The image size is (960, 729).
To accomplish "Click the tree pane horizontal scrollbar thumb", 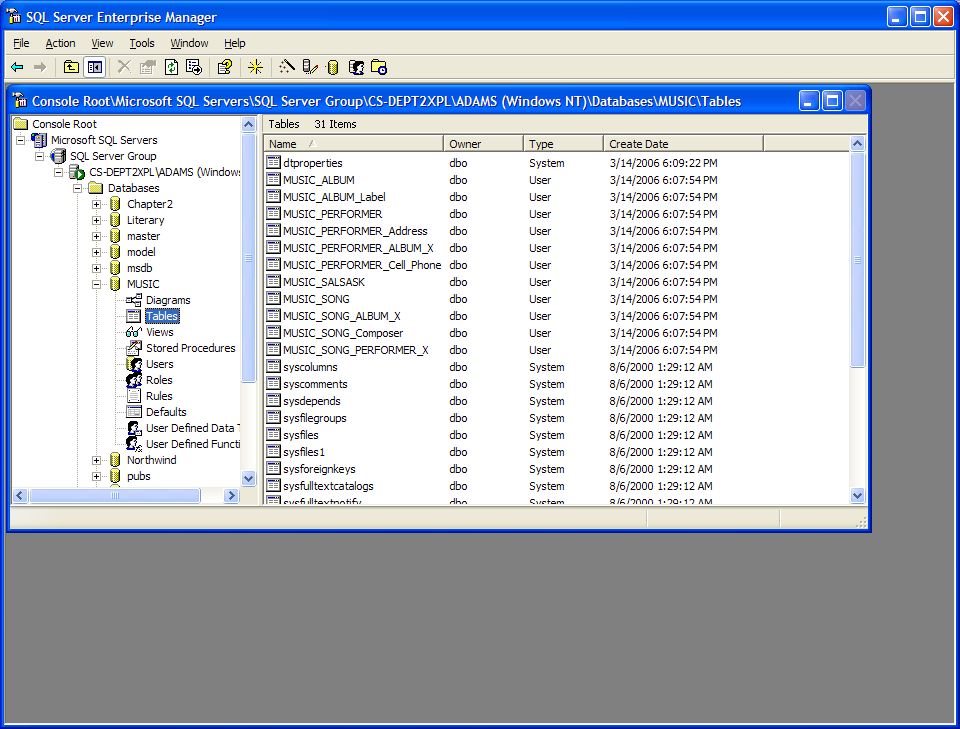I will tap(114, 496).
